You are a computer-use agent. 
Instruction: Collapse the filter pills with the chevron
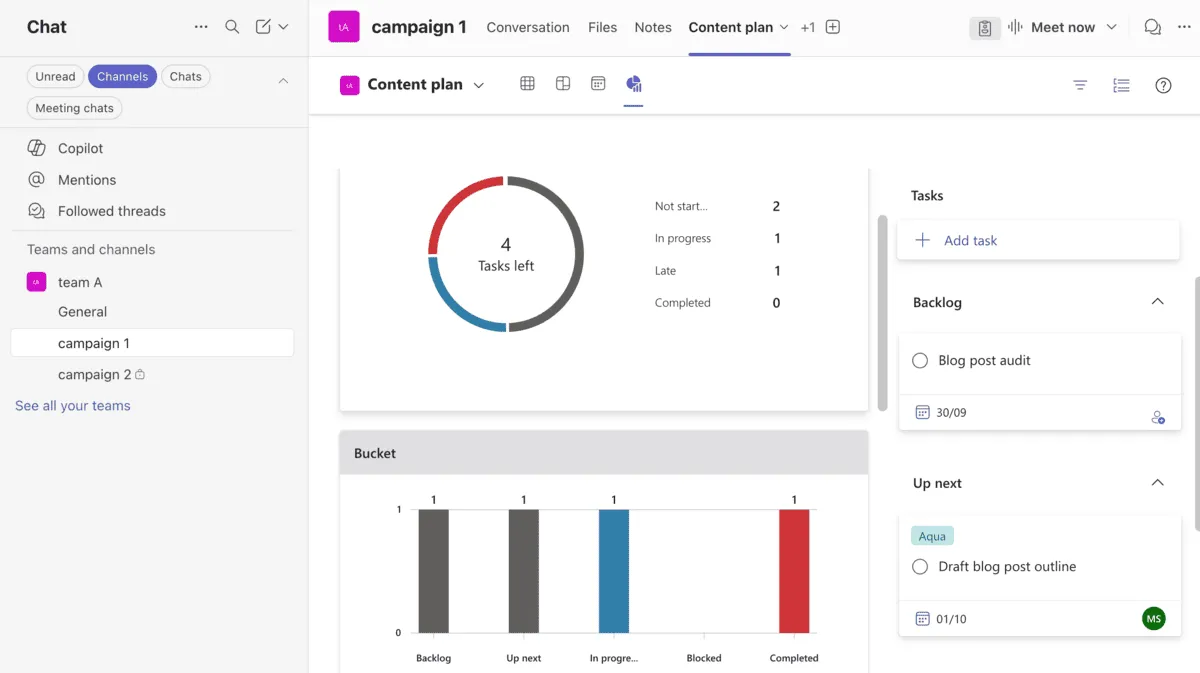pos(283,80)
